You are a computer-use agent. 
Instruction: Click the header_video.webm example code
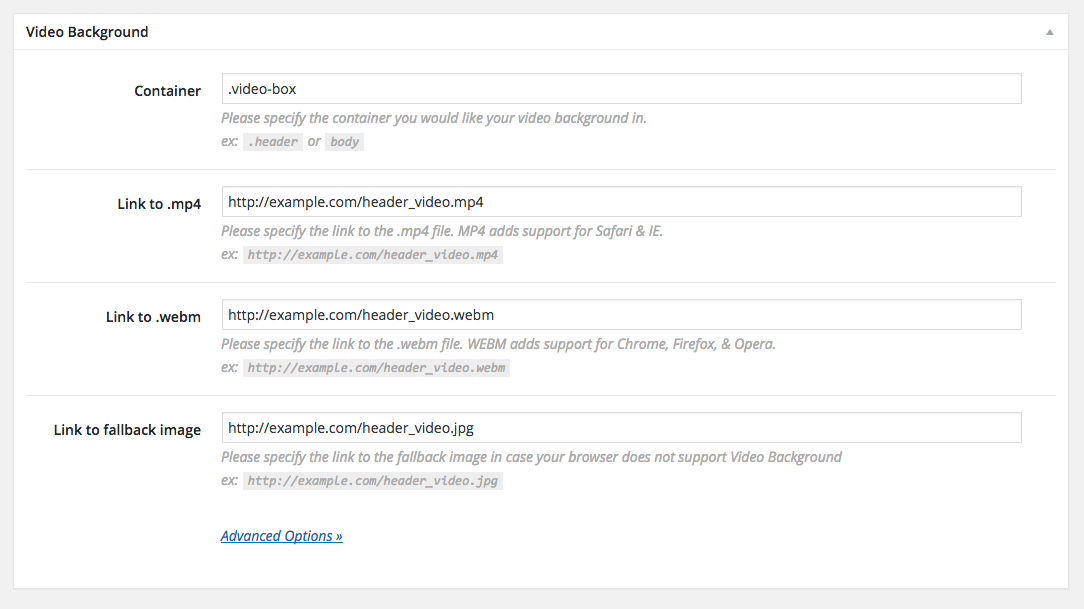(x=376, y=368)
